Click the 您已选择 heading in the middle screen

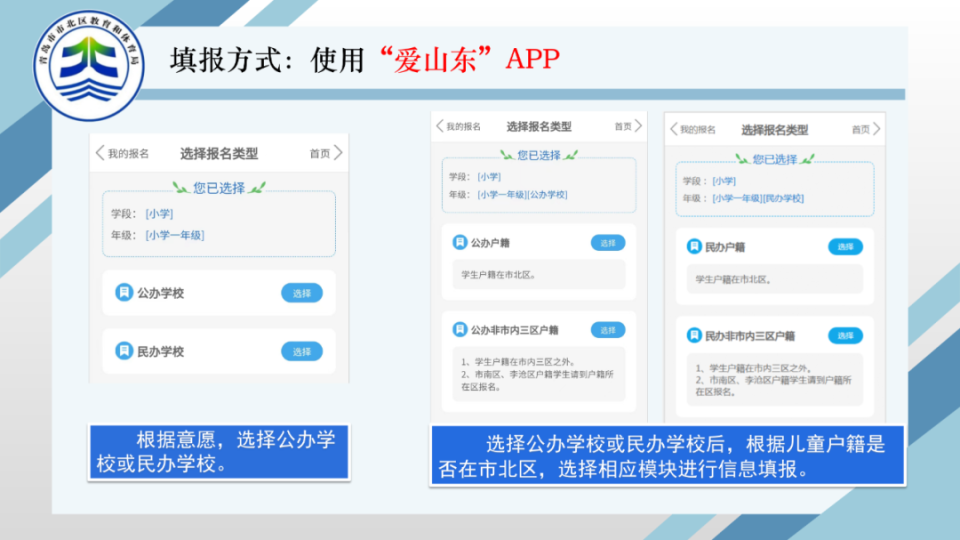(539, 156)
